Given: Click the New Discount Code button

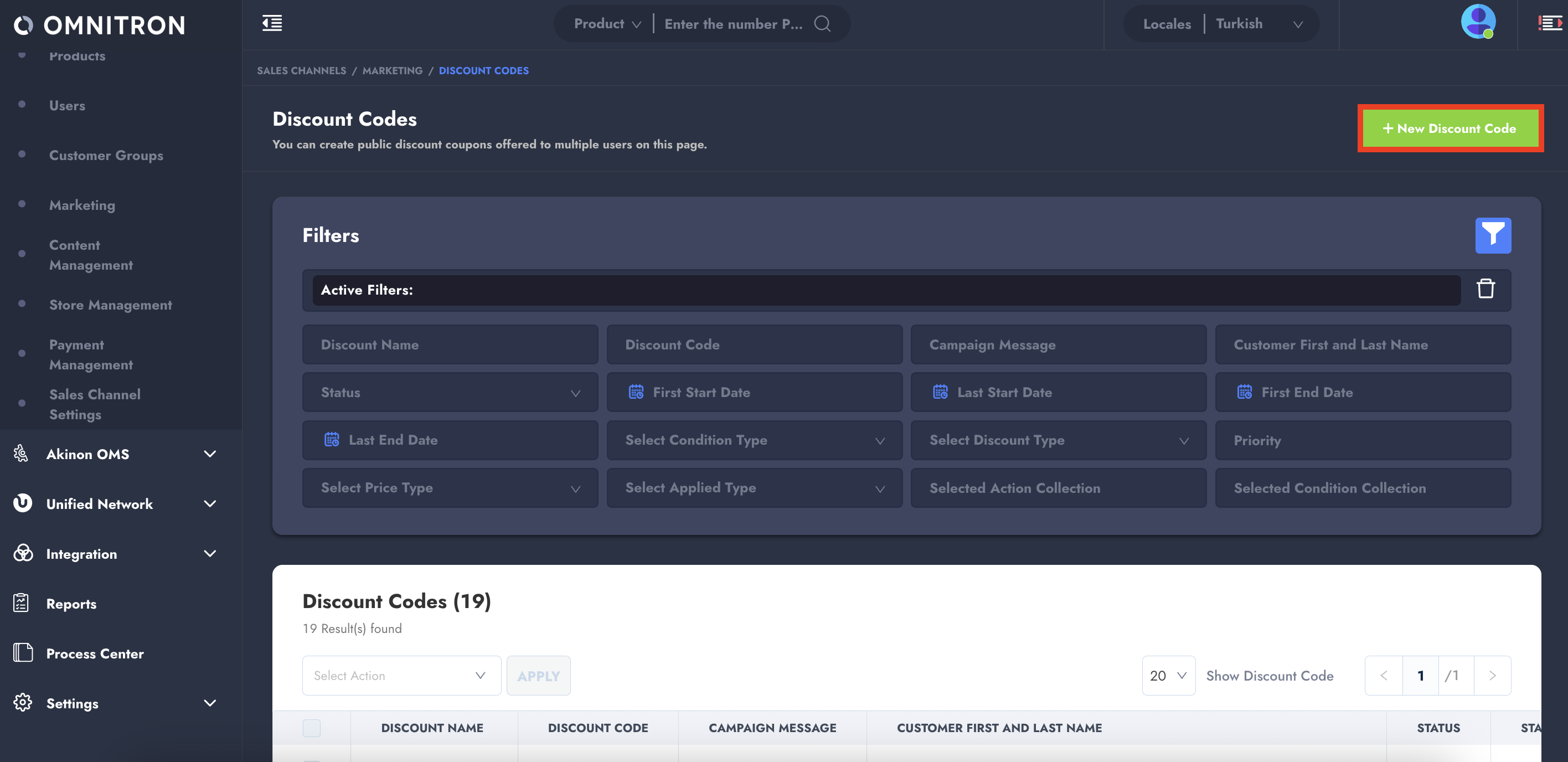Looking at the screenshot, I should pyautogui.click(x=1450, y=128).
